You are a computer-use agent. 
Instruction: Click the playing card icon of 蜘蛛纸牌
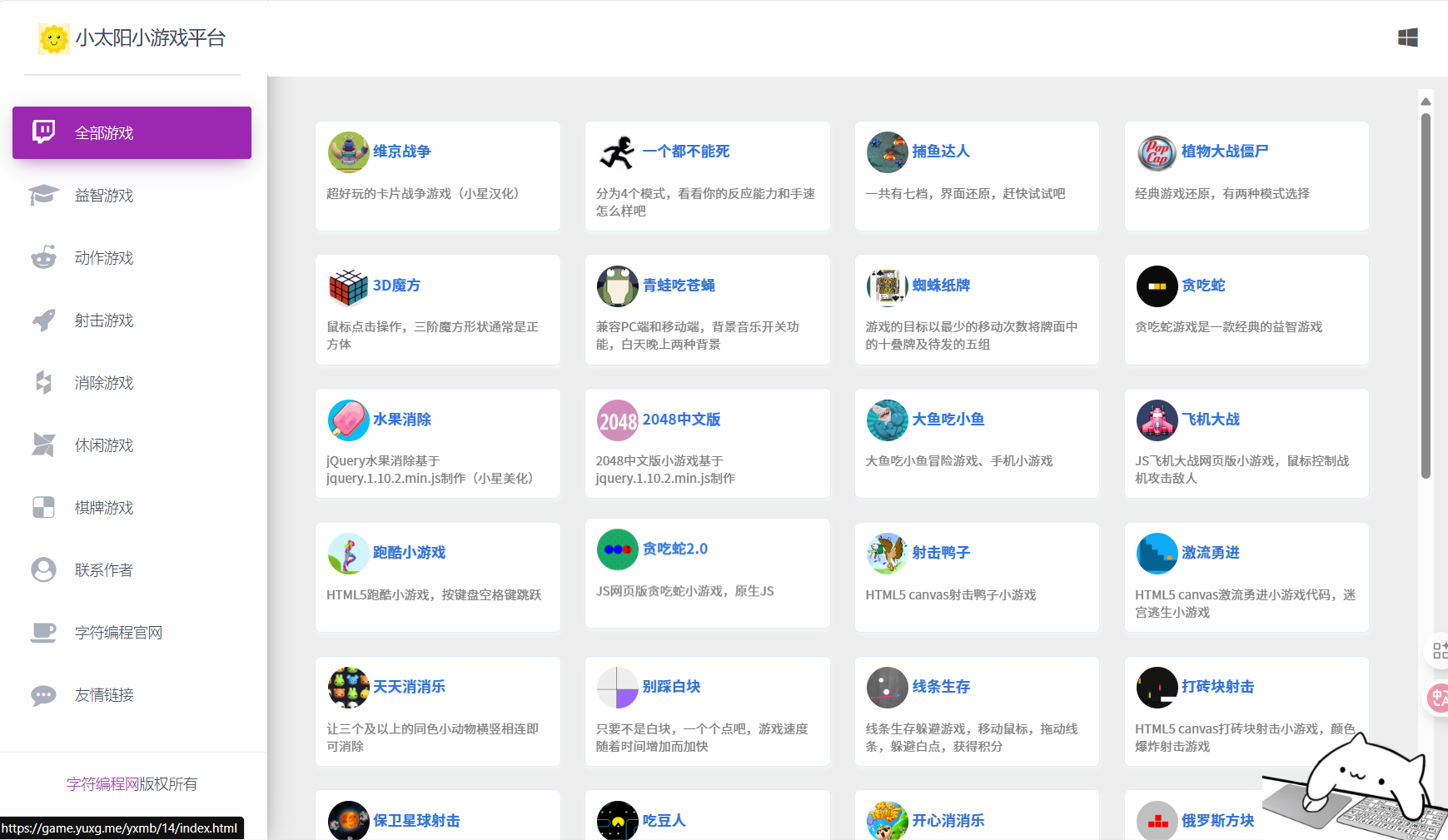pos(888,286)
